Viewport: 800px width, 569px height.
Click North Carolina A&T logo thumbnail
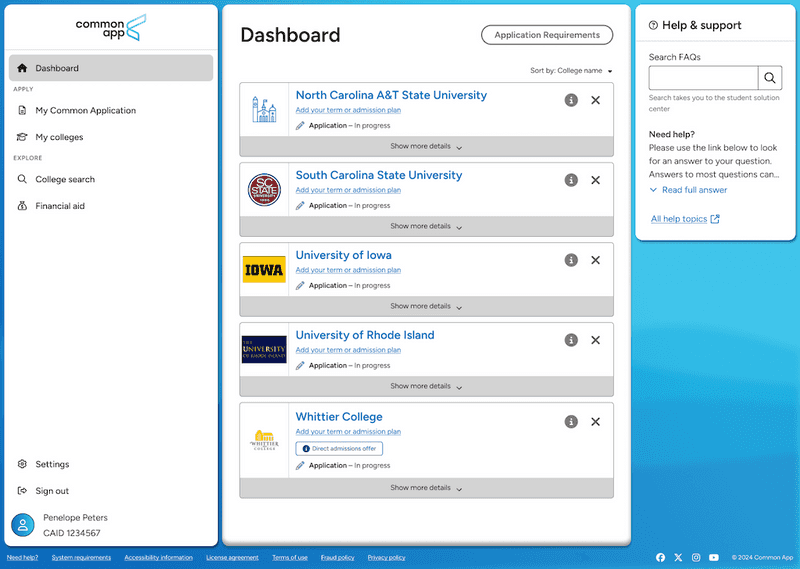point(264,109)
